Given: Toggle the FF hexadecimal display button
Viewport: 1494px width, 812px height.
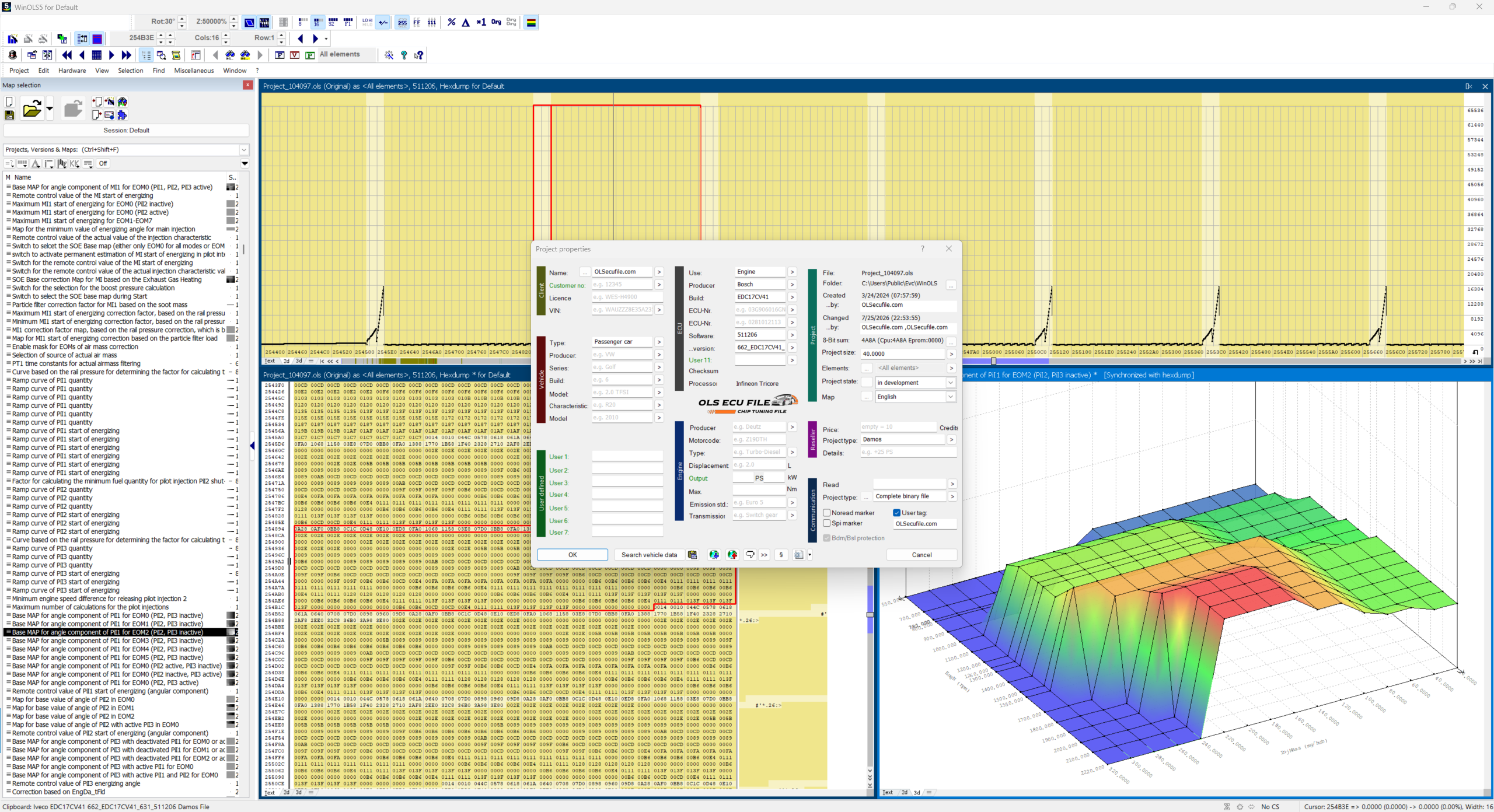Looking at the screenshot, I should (417, 22).
